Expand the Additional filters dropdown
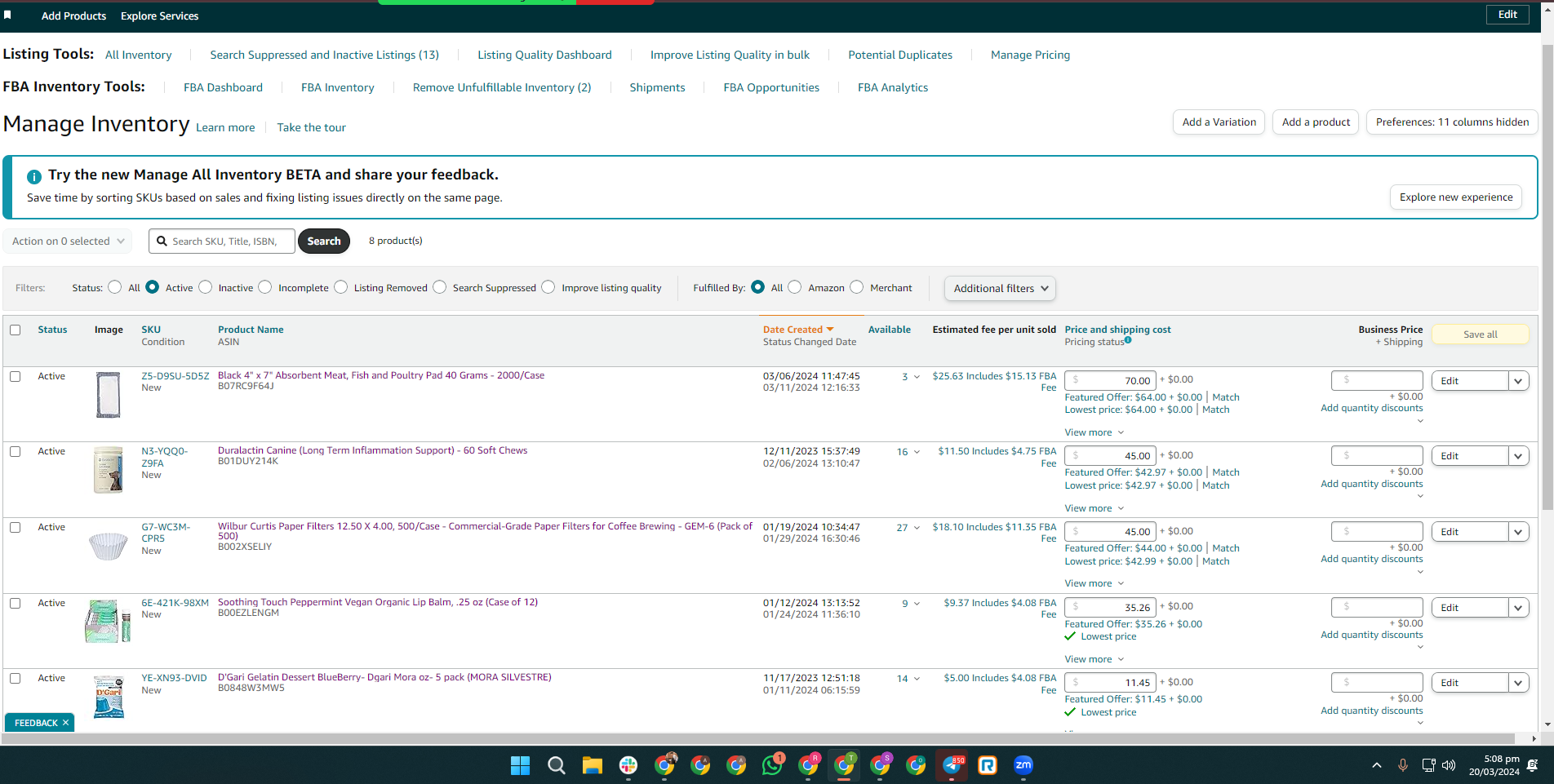The width and height of the screenshot is (1554, 784). (x=1000, y=289)
